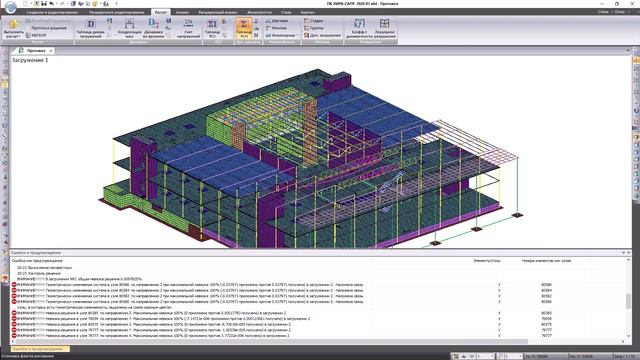Run analysis with Выполнить расчет button
The width and height of the screenshot is (640, 360).
click(13, 28)
